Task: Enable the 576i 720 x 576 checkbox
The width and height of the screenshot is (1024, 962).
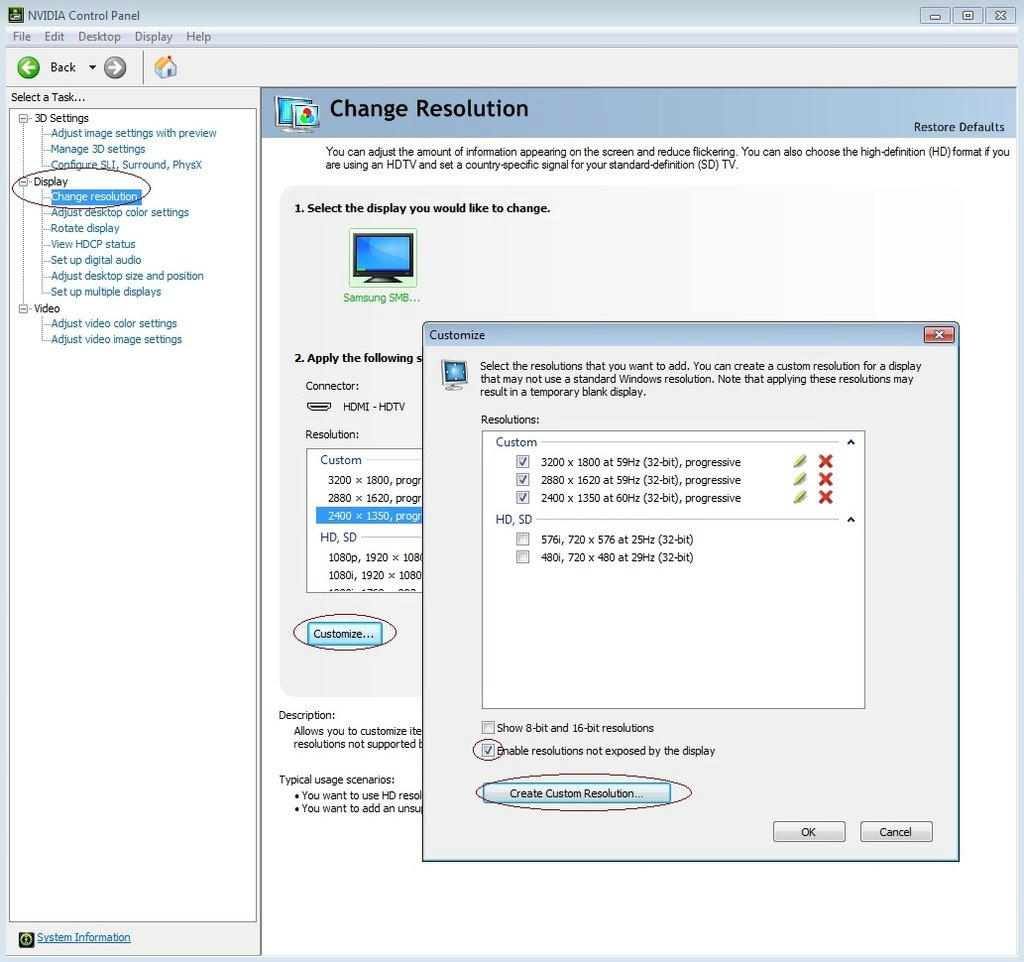Action: [x=522, y=539]
